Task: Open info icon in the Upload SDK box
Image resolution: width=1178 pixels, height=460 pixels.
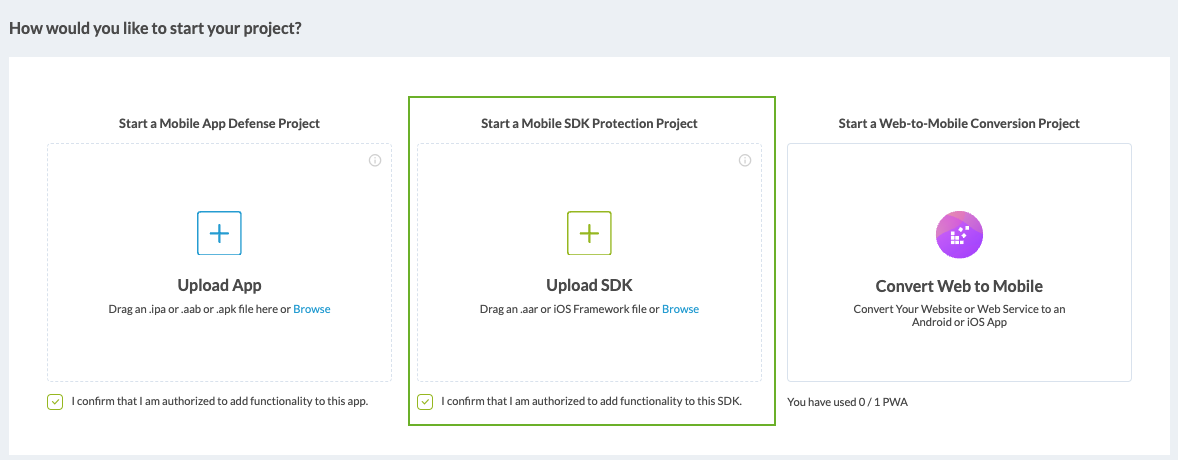Action: (x=745, y=160)
